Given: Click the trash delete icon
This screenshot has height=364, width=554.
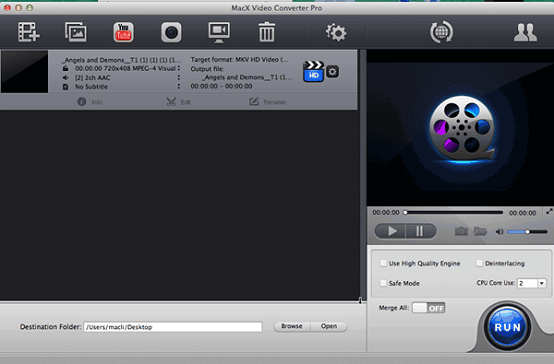Looking at the screenshot, I should coord(266,32).
